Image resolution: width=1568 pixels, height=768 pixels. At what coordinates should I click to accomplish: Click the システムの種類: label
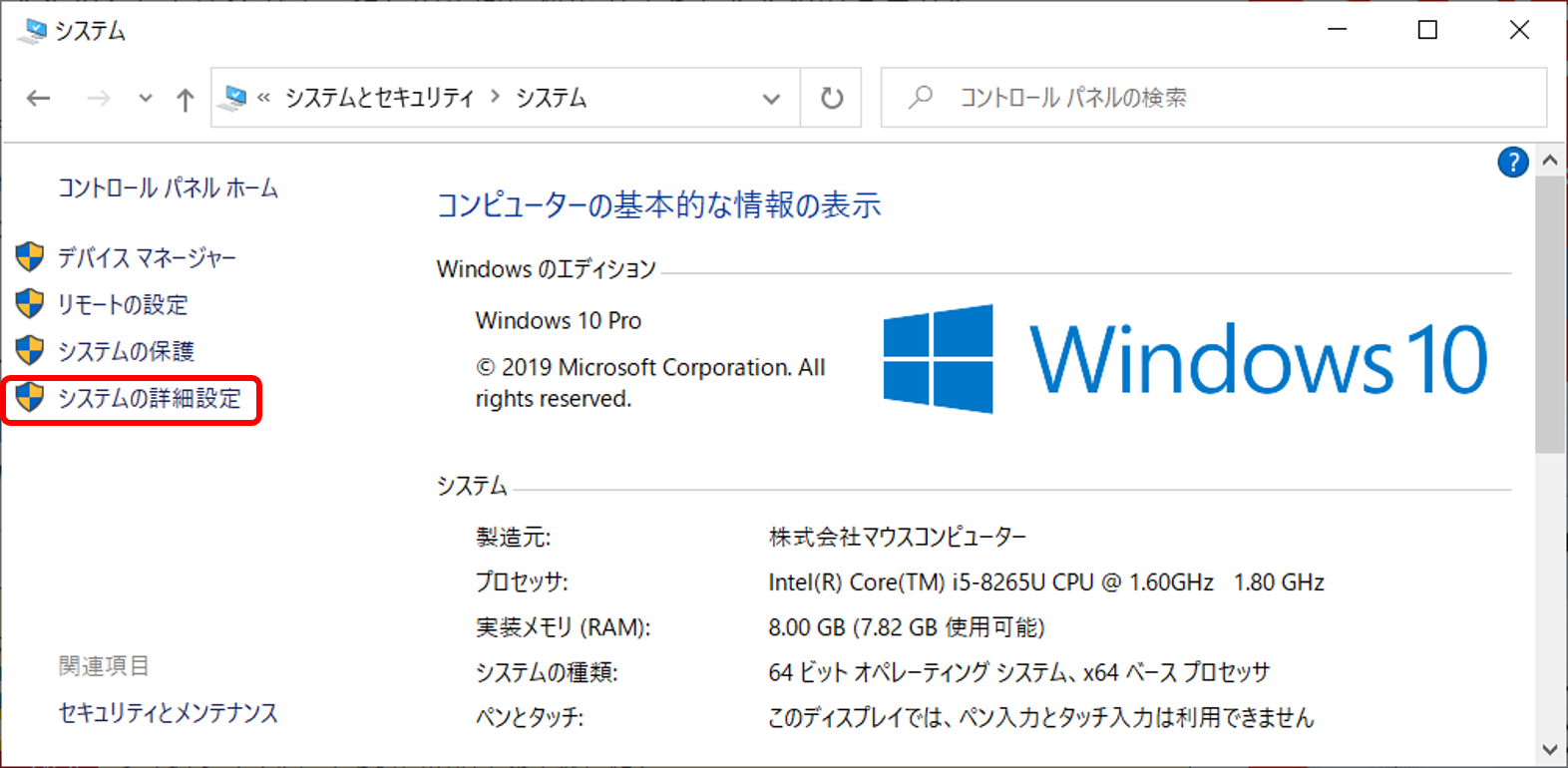pos(547,671)
